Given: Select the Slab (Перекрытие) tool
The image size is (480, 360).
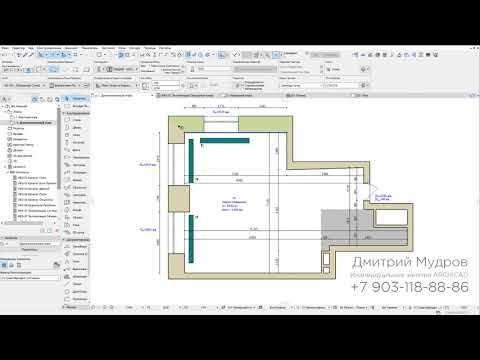Looking at the screenshot, I should (76, 158).
